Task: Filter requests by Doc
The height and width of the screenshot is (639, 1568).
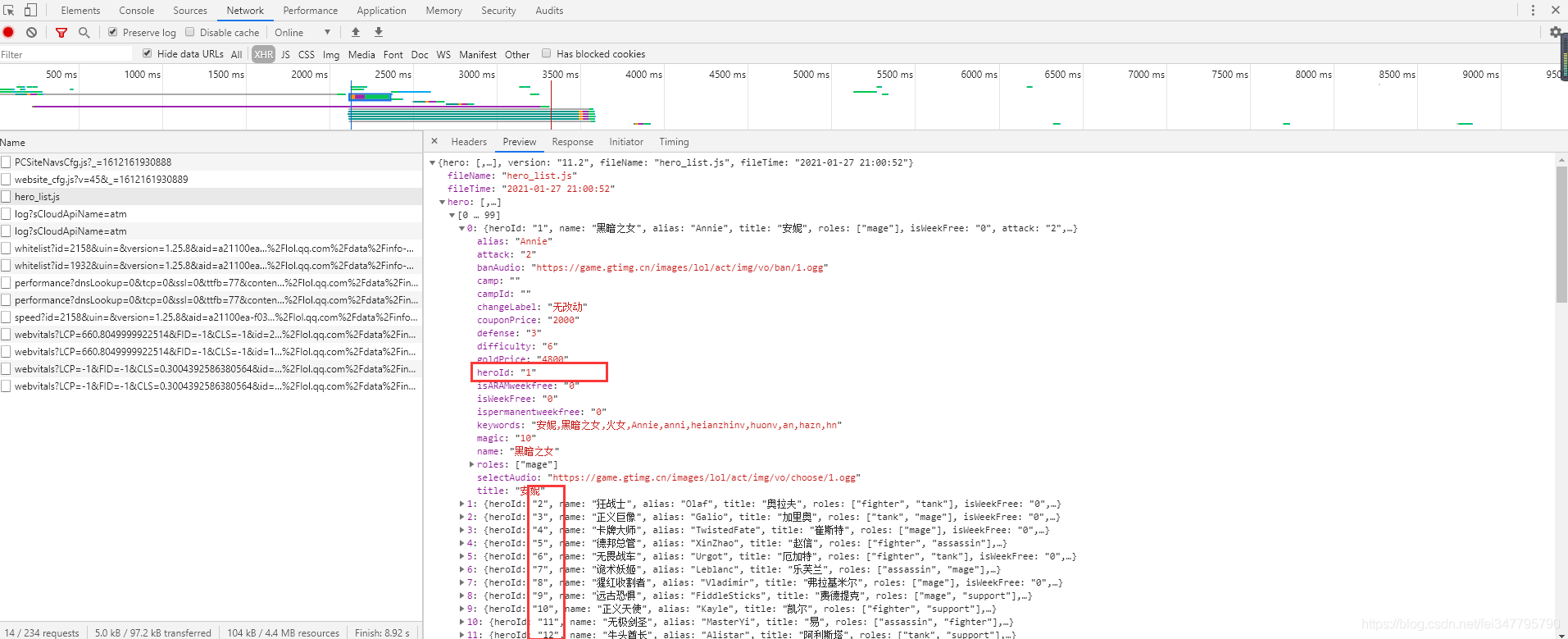Action: point(420,54)
